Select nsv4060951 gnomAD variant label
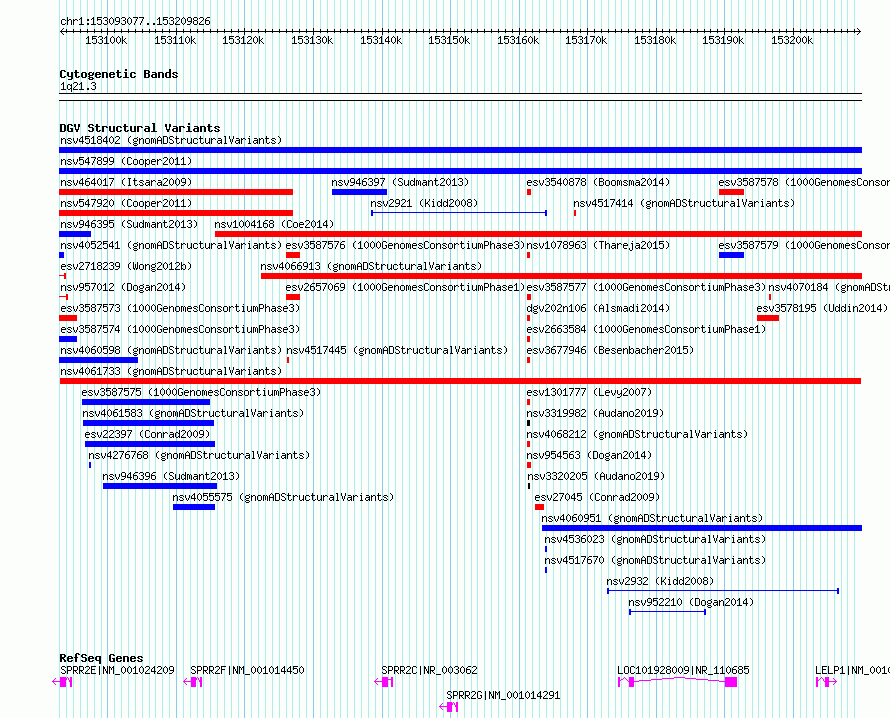Viewport: 890px width, 718px height. pos(652,518)
